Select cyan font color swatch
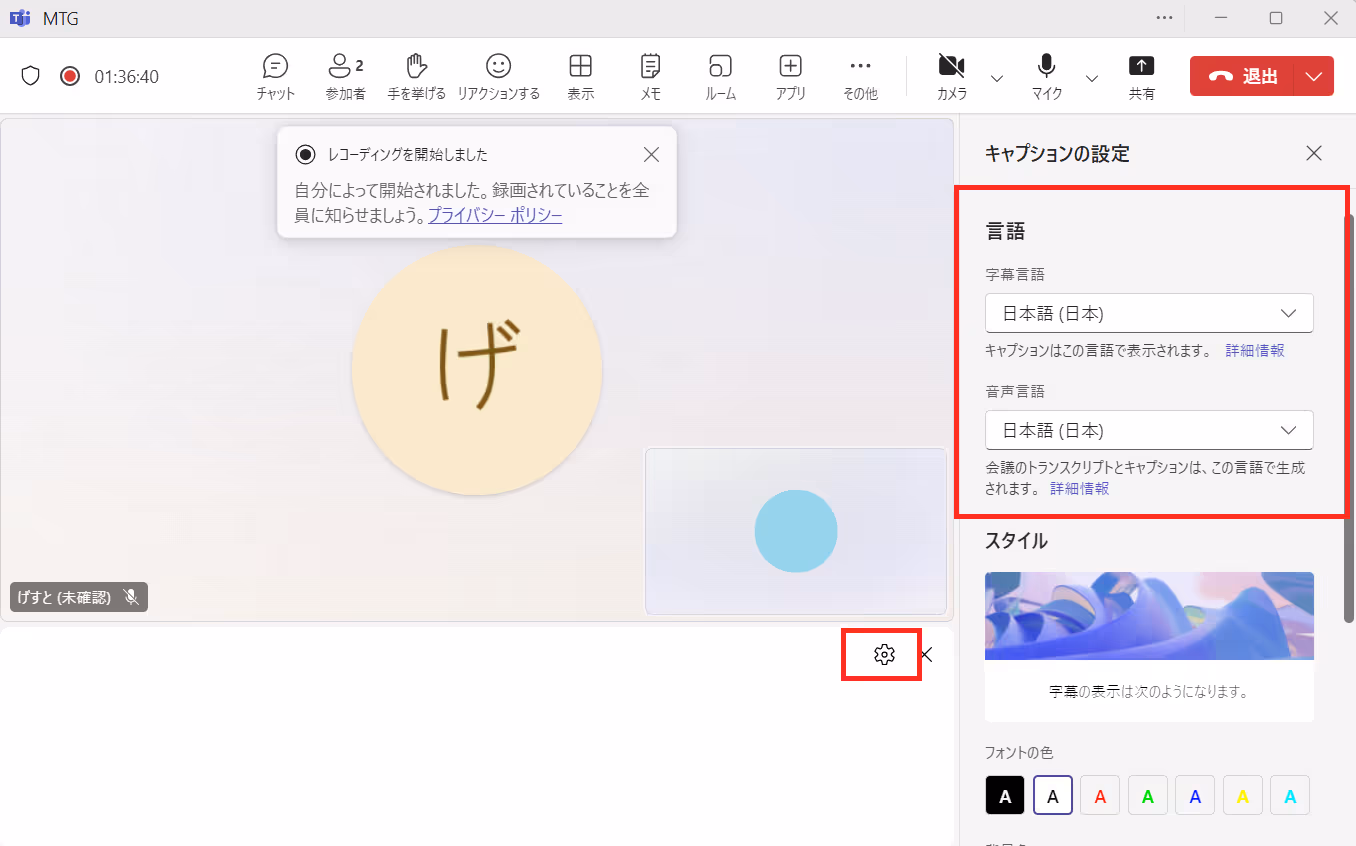This screenshot has width=1356, height=846. point(1290,795)
